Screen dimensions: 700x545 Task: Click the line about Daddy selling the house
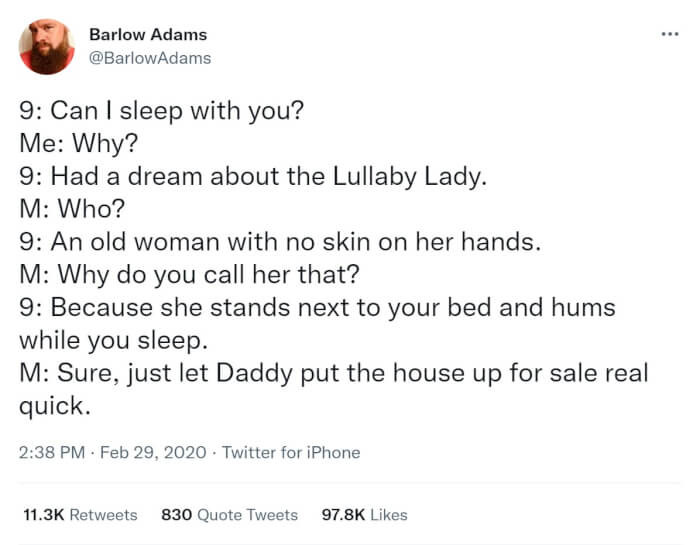[x=333, y=373]
